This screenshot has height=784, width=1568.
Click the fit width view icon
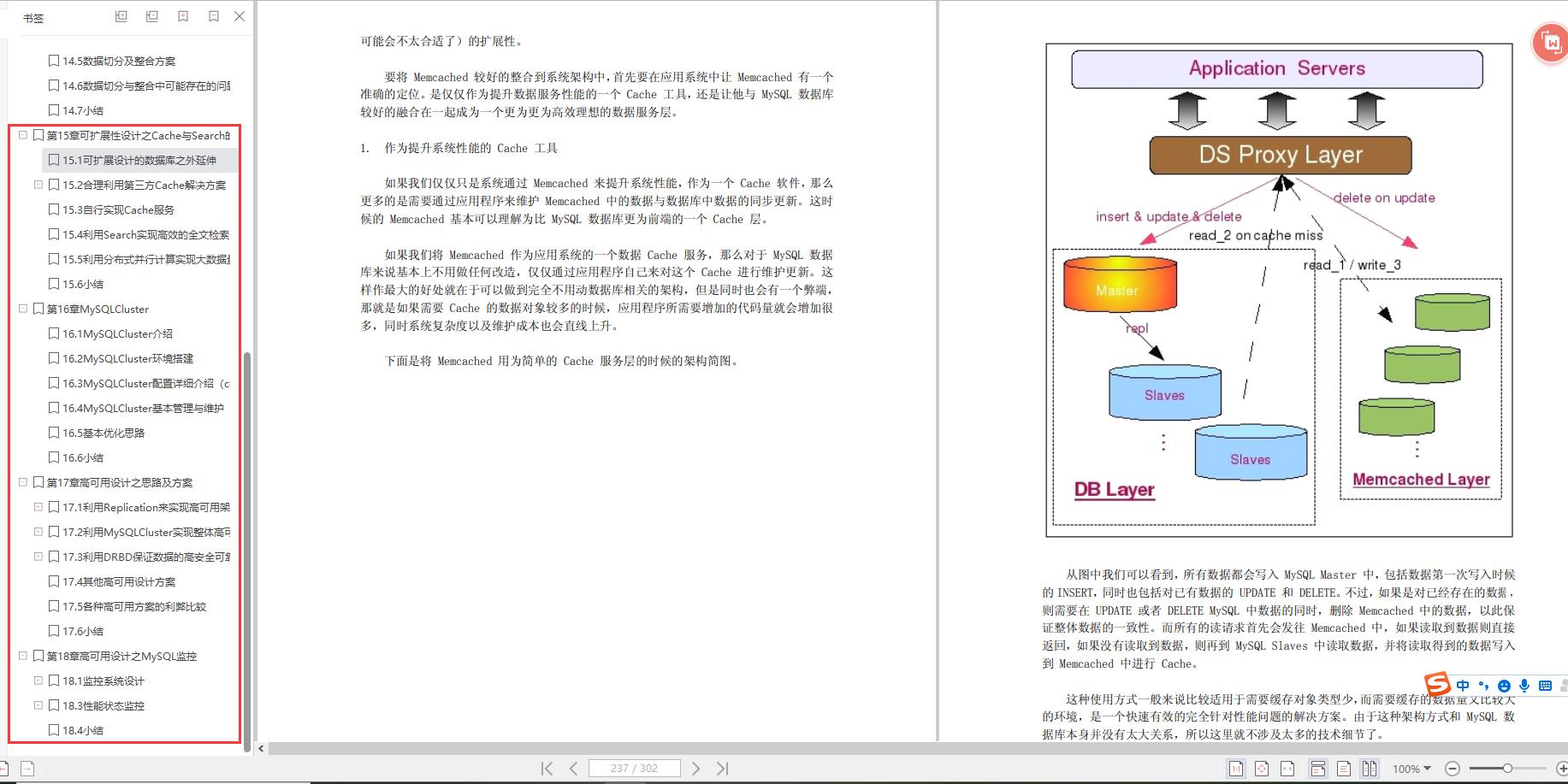click(x=1288, y=769)
